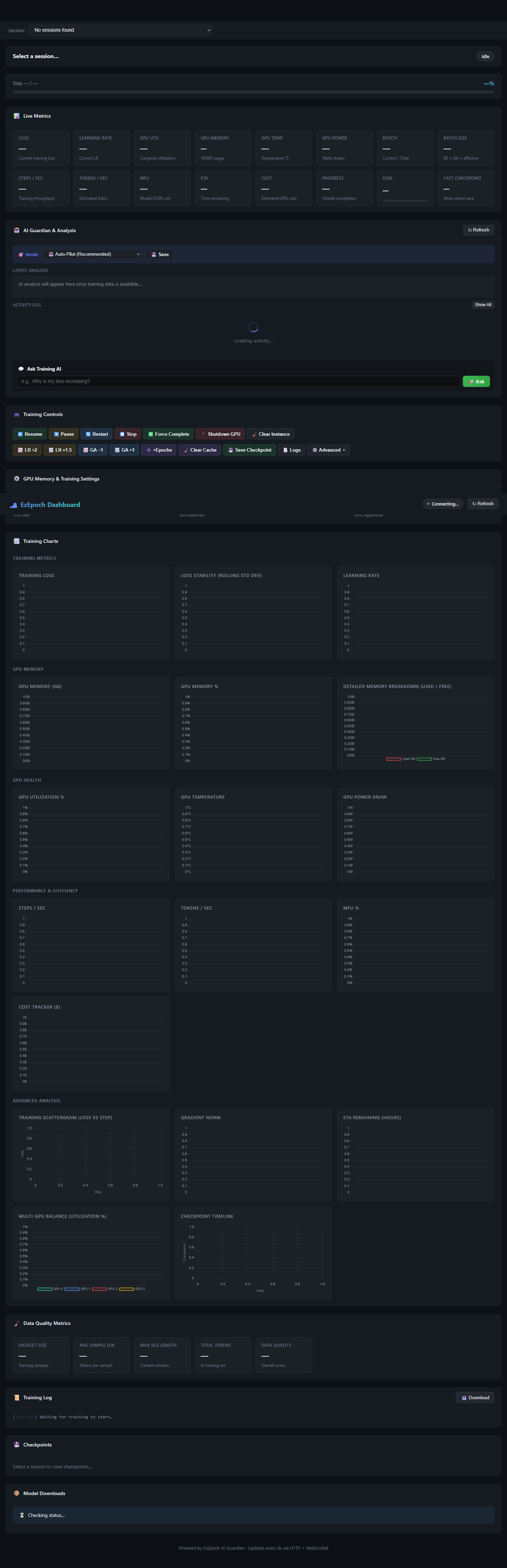
Task: Click the AI Guardian robot icon
Action: (x=17, y=230)
